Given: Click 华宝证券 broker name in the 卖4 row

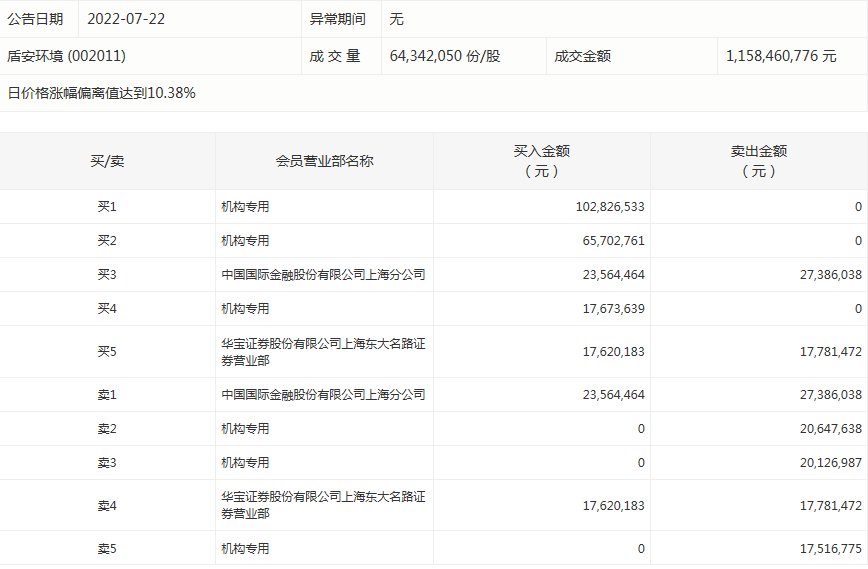Looking at the screenshot, I should coord(323,505).
